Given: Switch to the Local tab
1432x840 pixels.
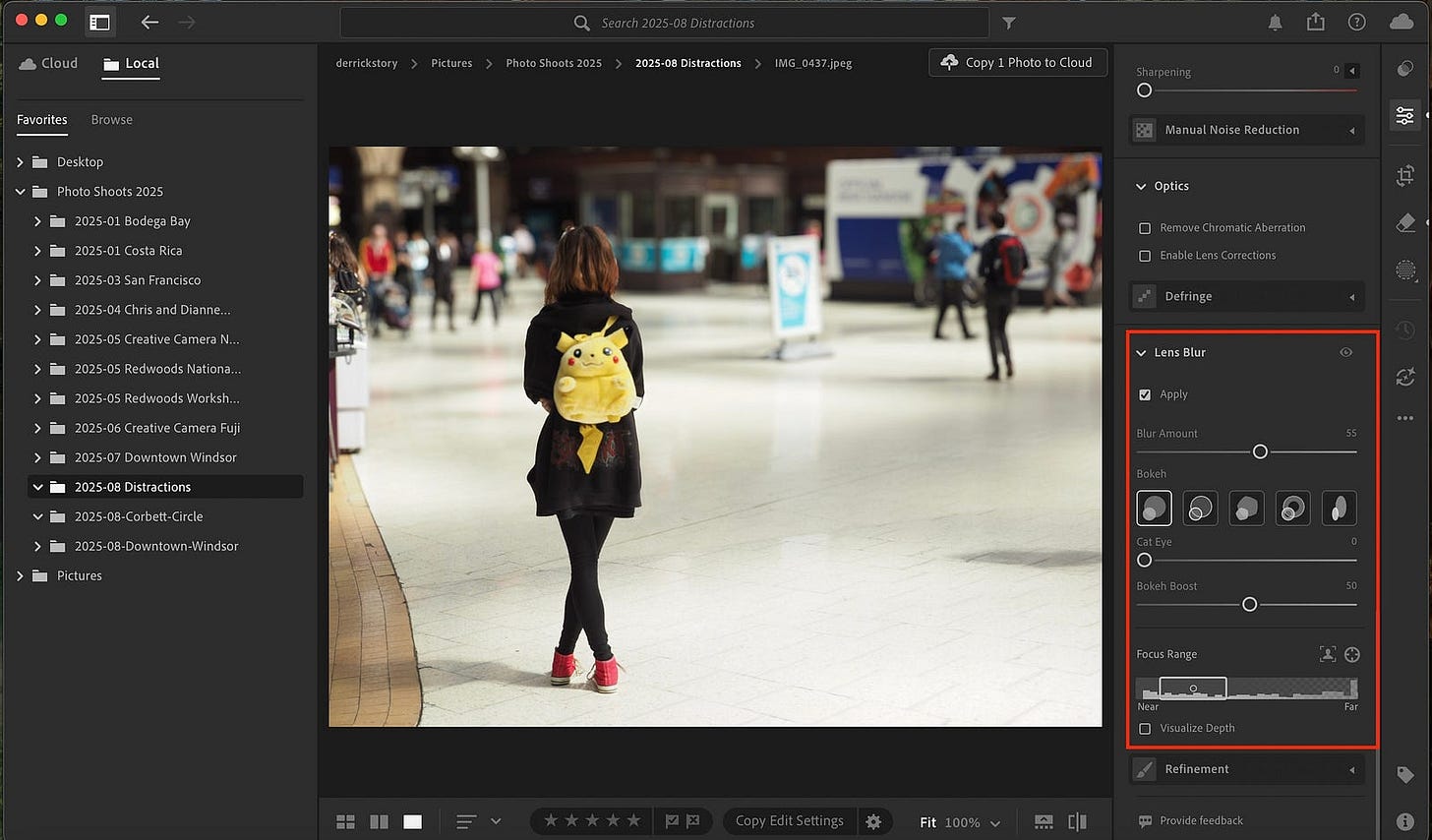Looking at the screenshot, I should 131,63.
